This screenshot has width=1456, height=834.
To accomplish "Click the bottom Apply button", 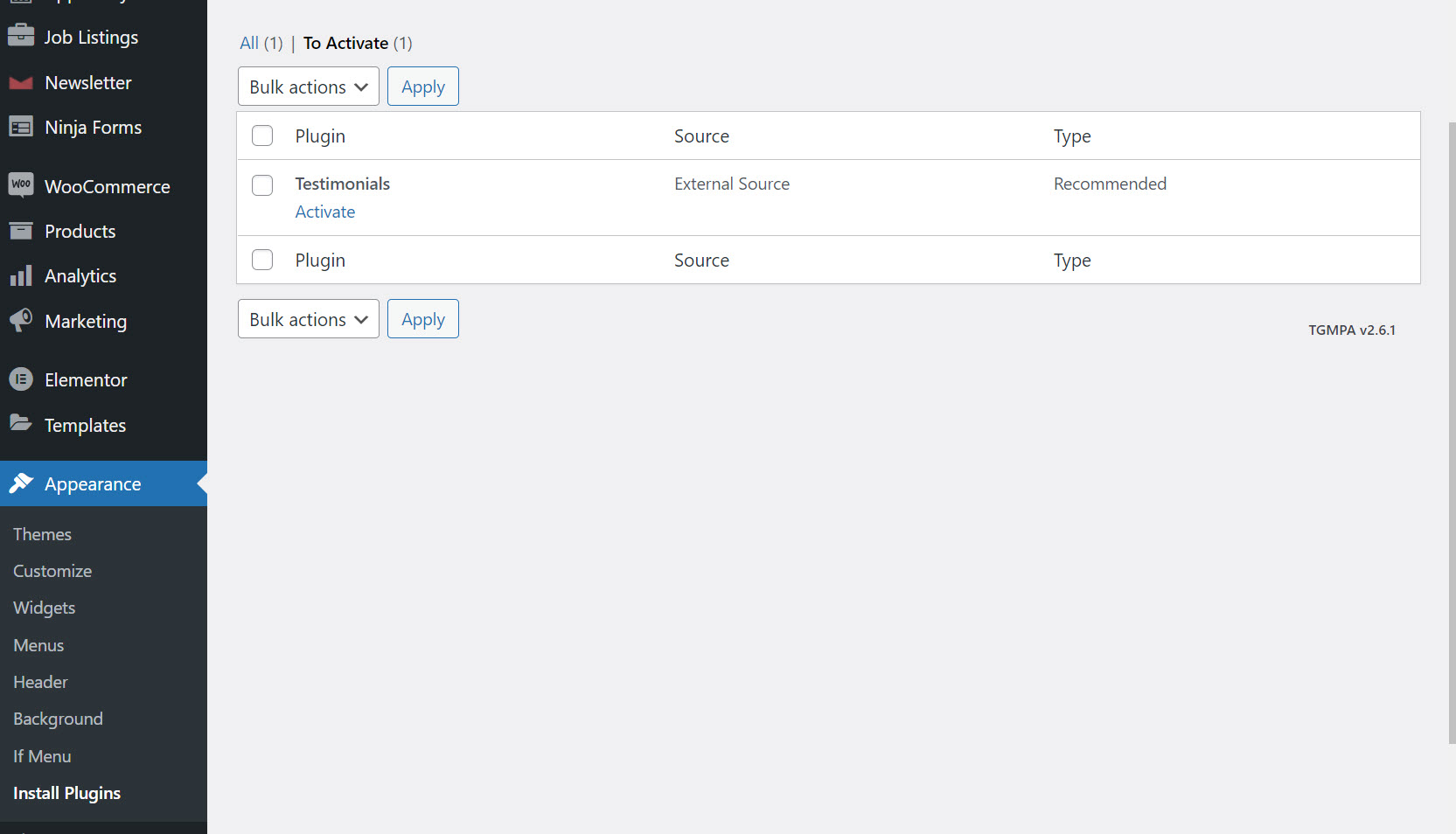I will point(423,319).
